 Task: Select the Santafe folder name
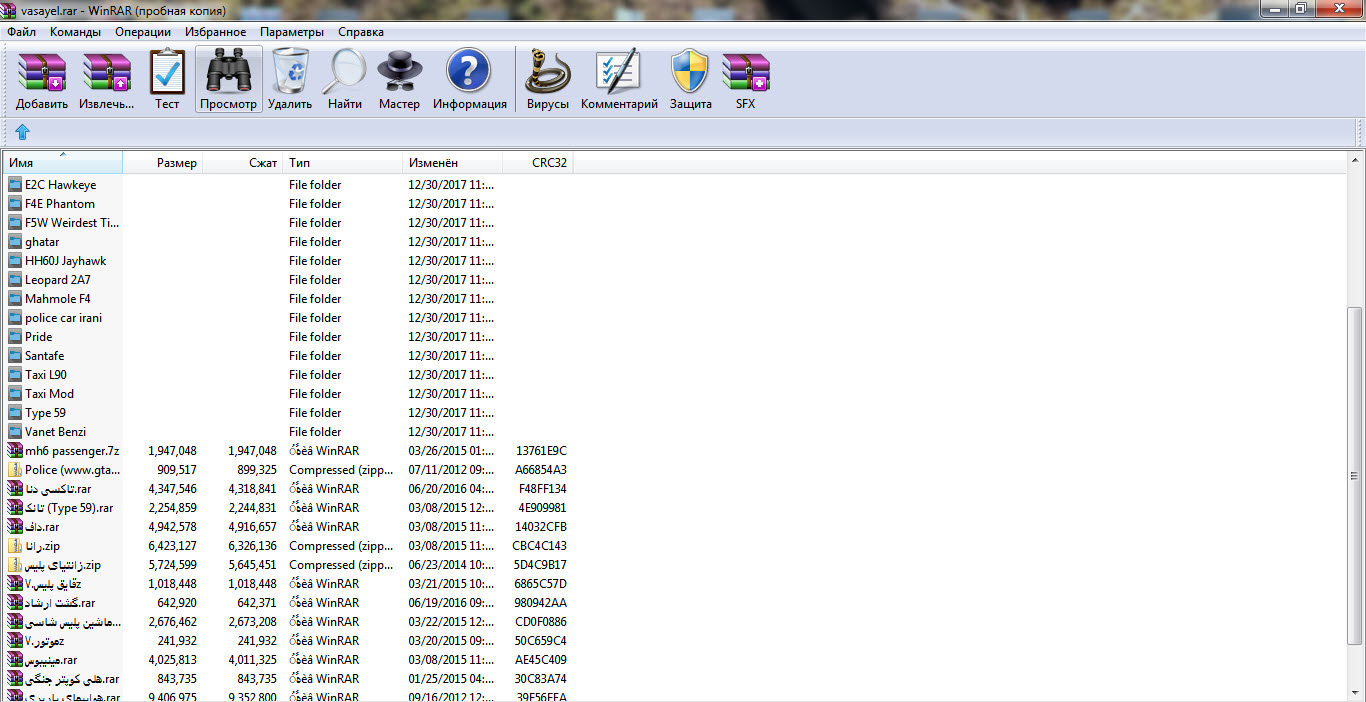pos(44,356)
